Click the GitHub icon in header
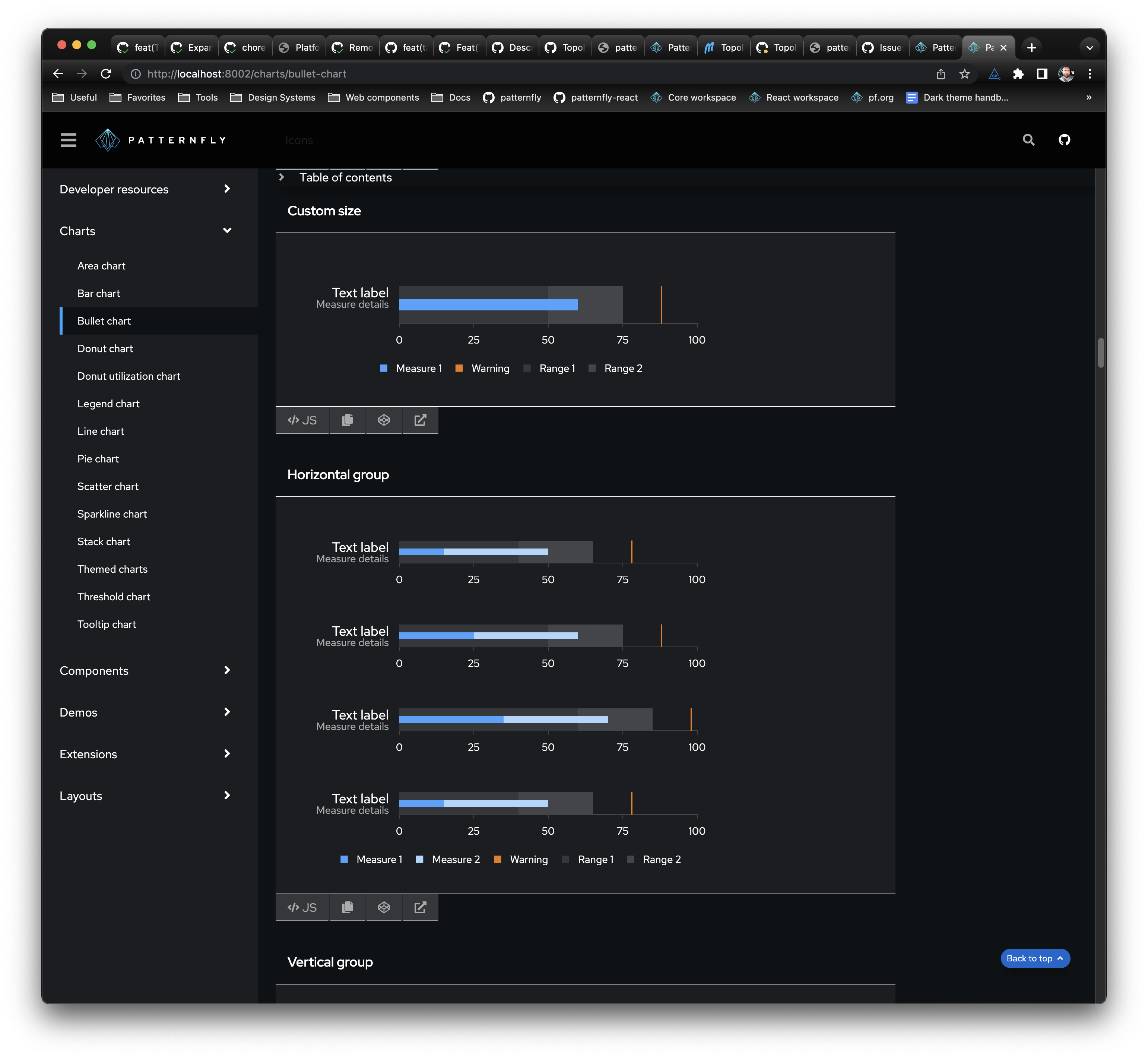The height and width of the screenshot is (1059, 1148). pos(1064,140)
